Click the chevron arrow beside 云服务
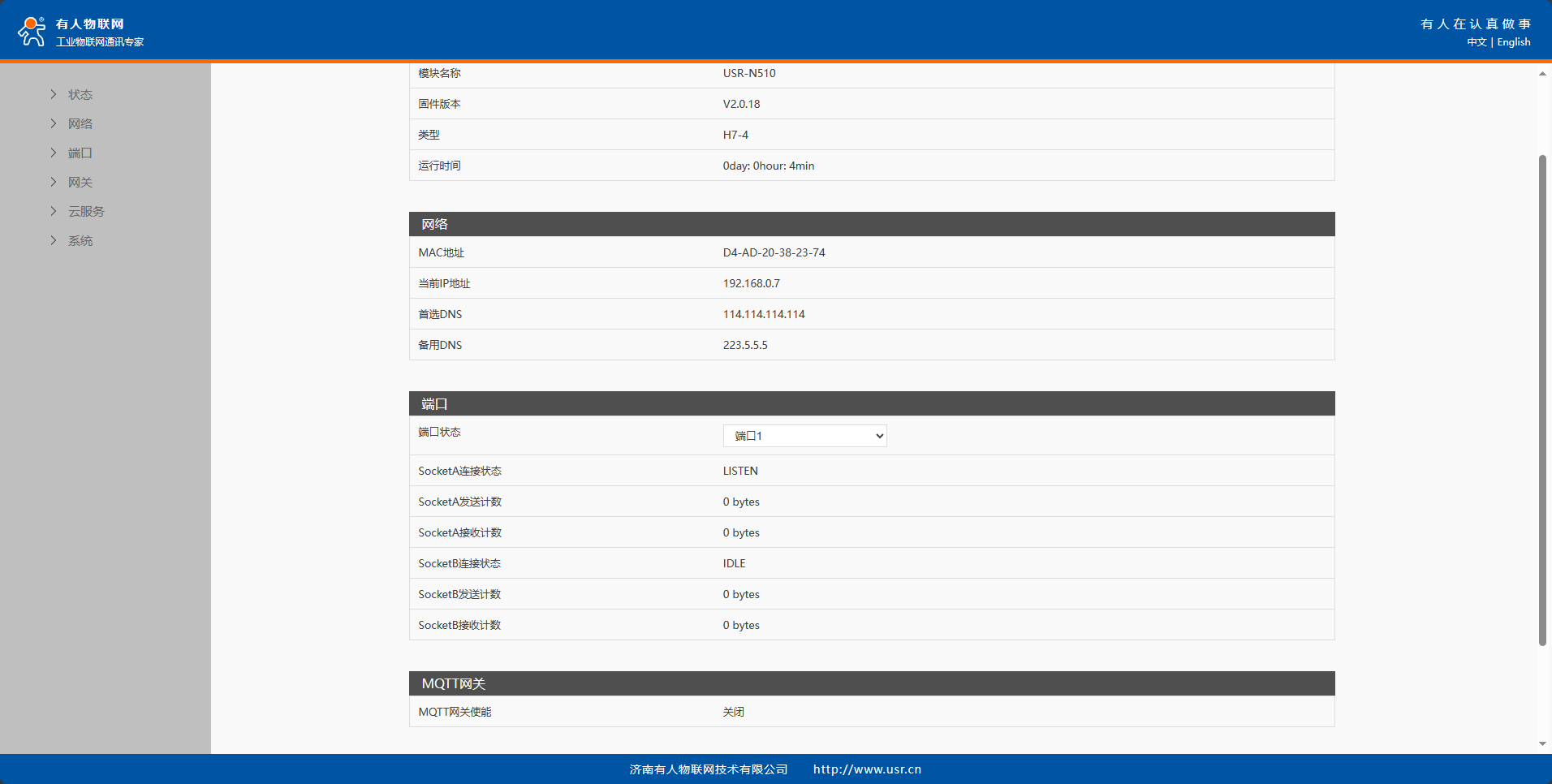 [x=54, y=211]
